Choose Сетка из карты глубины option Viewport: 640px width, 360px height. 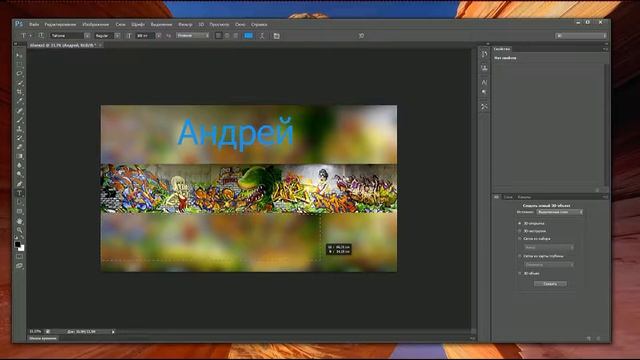pos(520,256)
